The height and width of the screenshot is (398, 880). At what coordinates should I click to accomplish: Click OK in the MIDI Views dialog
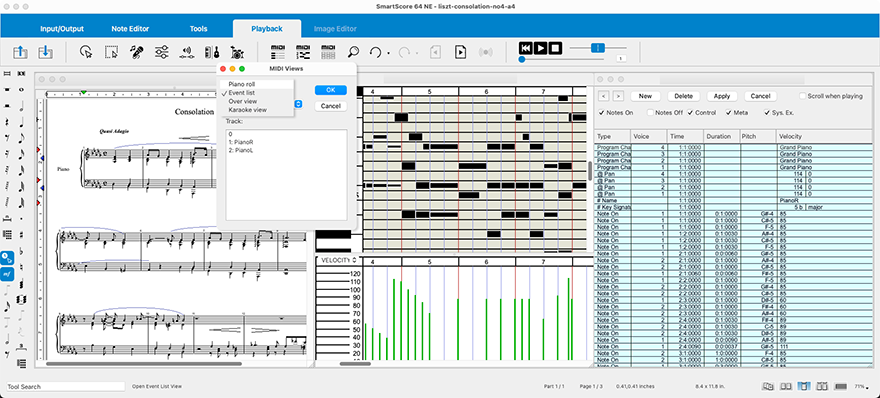[331, 90]
